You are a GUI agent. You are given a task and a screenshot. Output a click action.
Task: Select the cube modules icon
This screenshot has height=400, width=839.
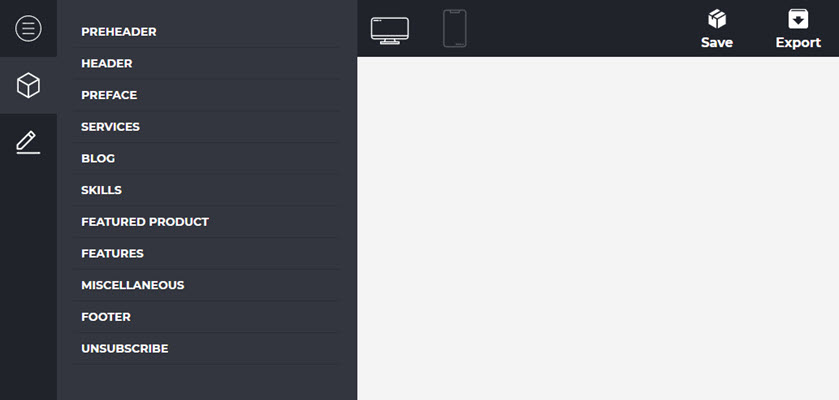coord(28,85)
